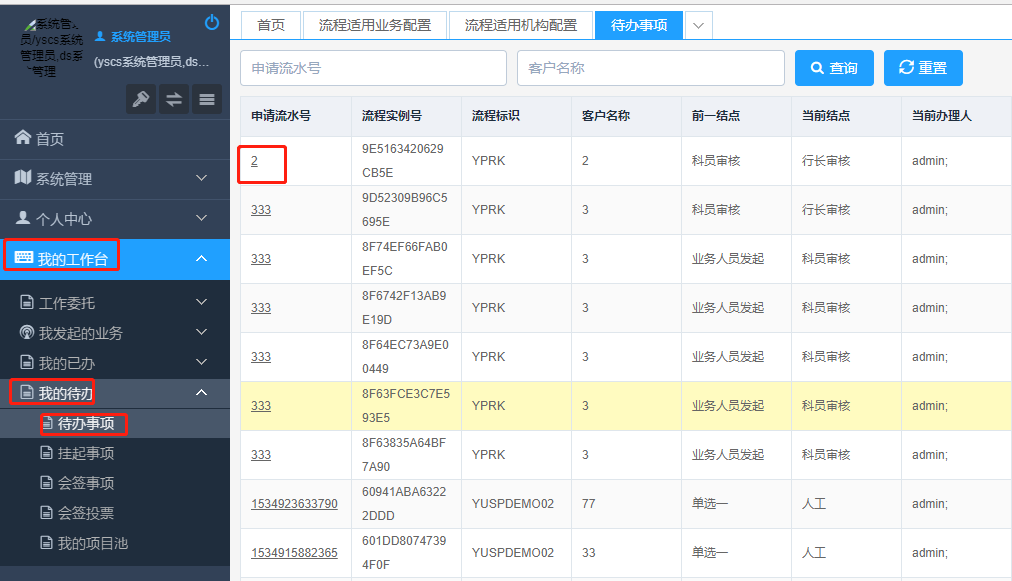The width and height of the screenshot is (1012, 581).
Task: Click the 申请流水号 input field
Action: point(372,67)
